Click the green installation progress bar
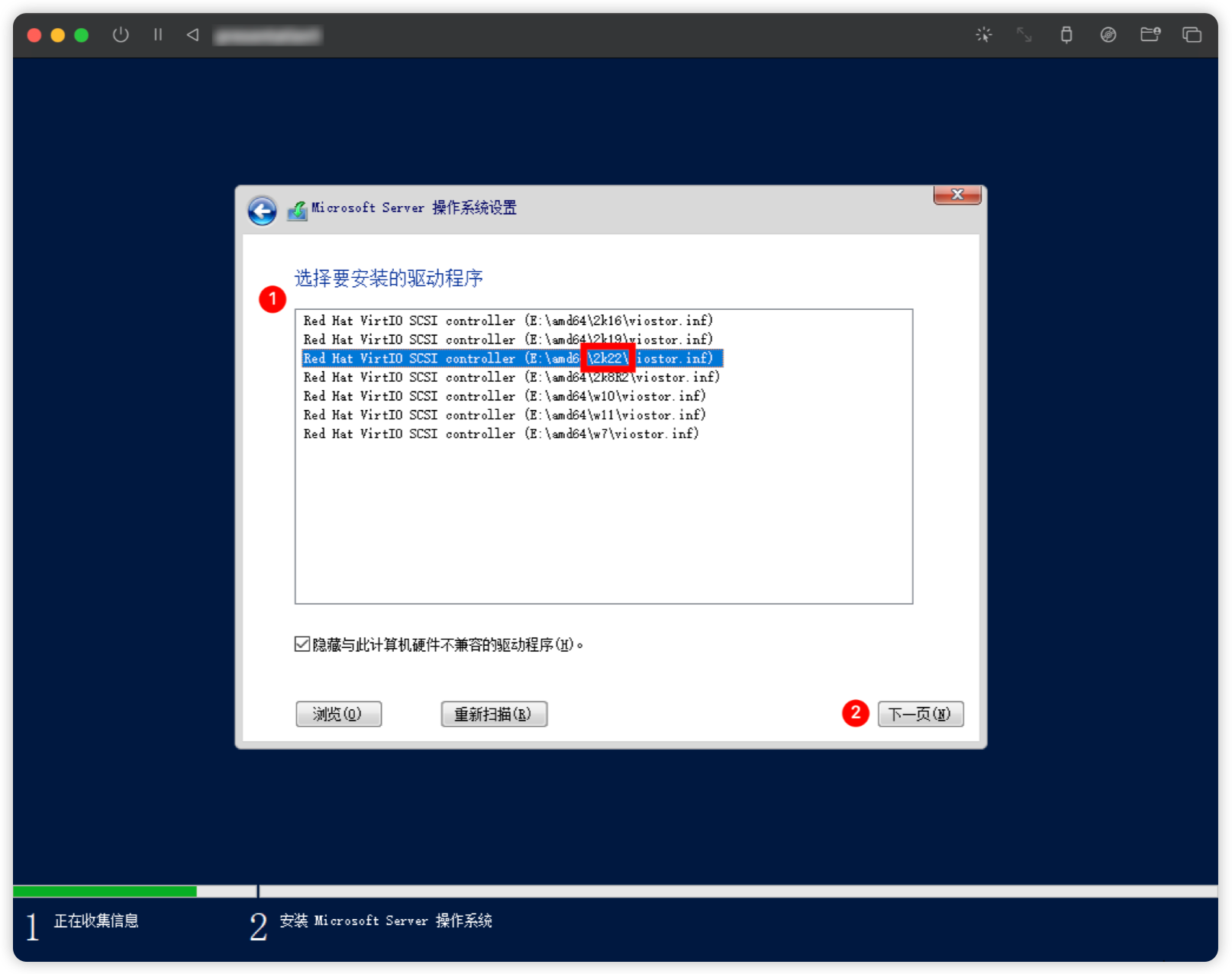Image resolution: width=1232 pixels, height=974 pixels. [x=105, y=892]
